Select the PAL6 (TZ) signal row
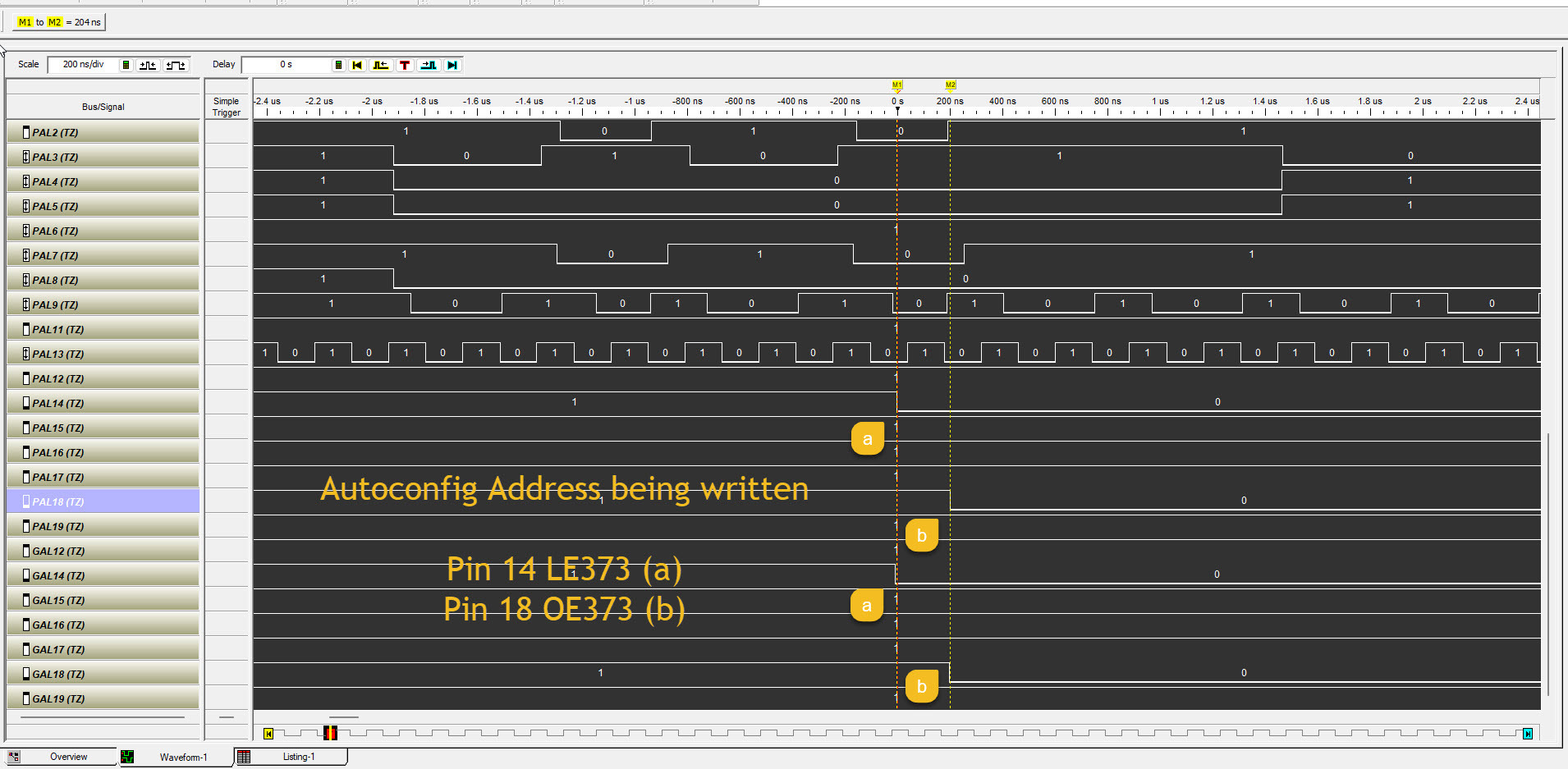Screen dimensions: 1568x769 coord(103,231)
